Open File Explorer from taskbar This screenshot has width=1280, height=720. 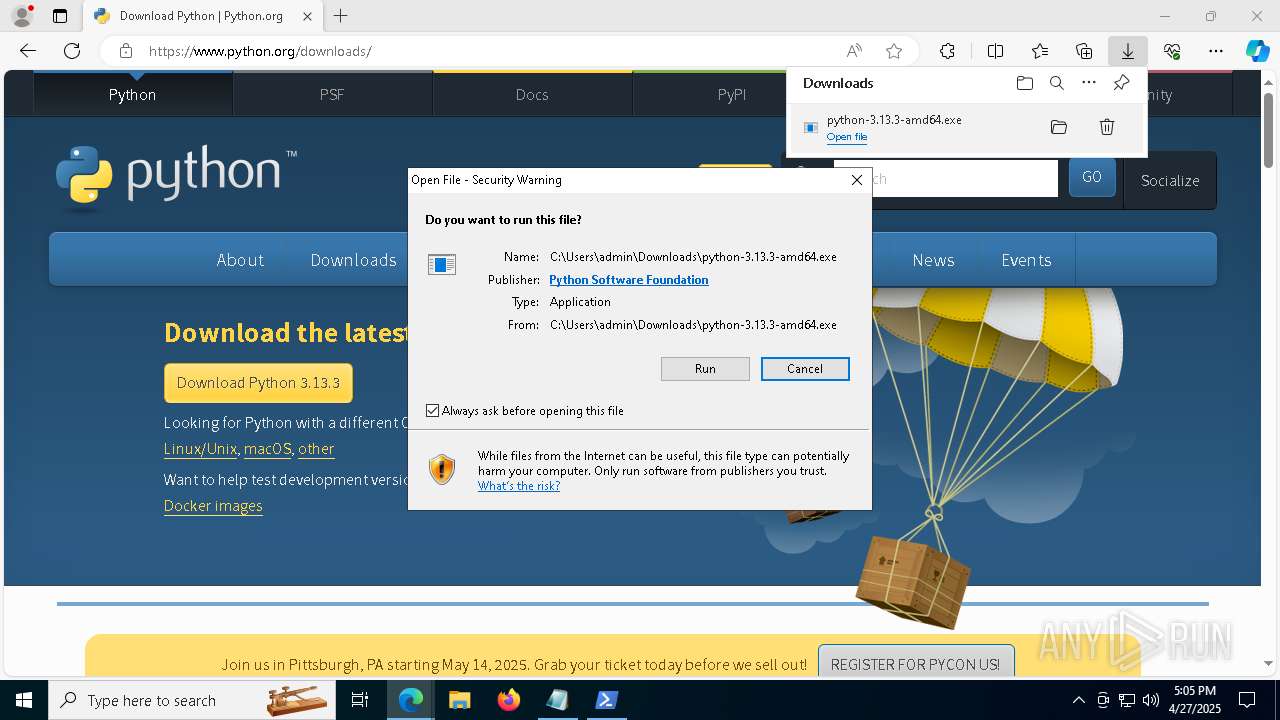tap(459, 700)
